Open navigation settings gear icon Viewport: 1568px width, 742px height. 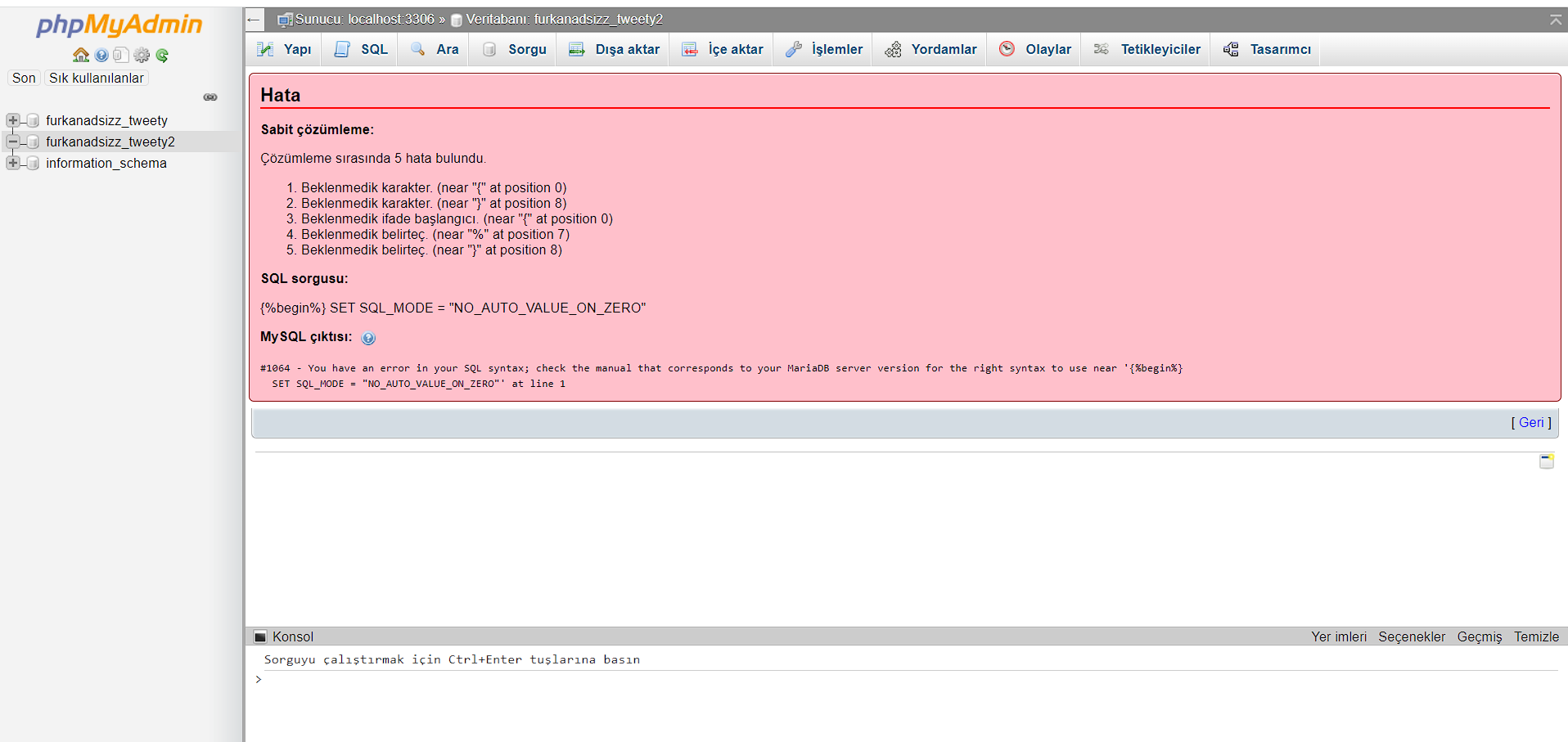(x=142, y=55)
